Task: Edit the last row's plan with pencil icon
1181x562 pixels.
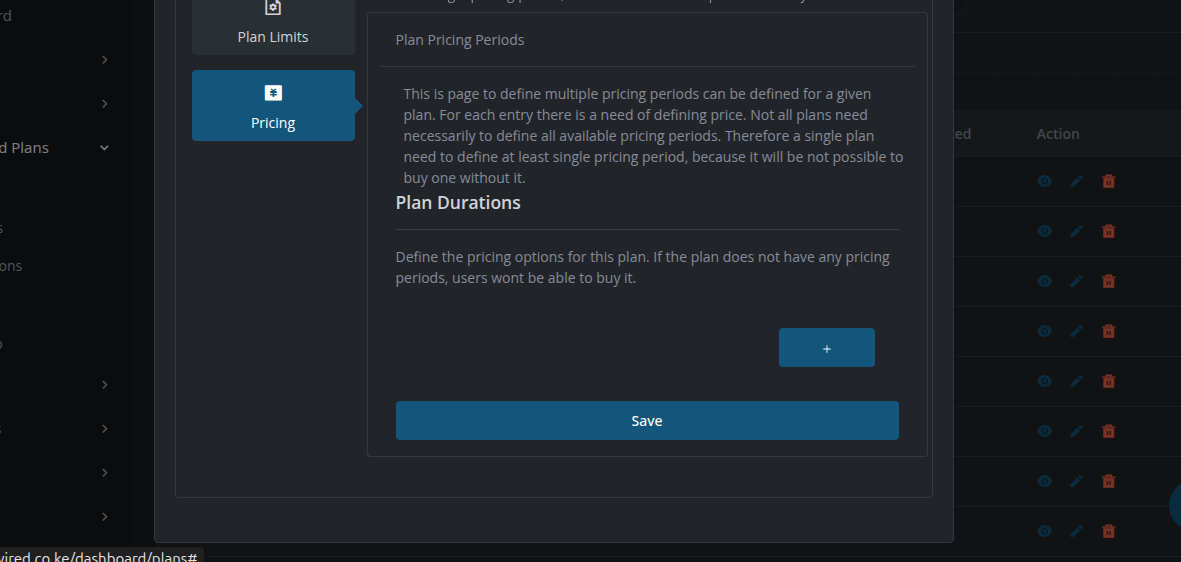Action: pos(1076,531)
